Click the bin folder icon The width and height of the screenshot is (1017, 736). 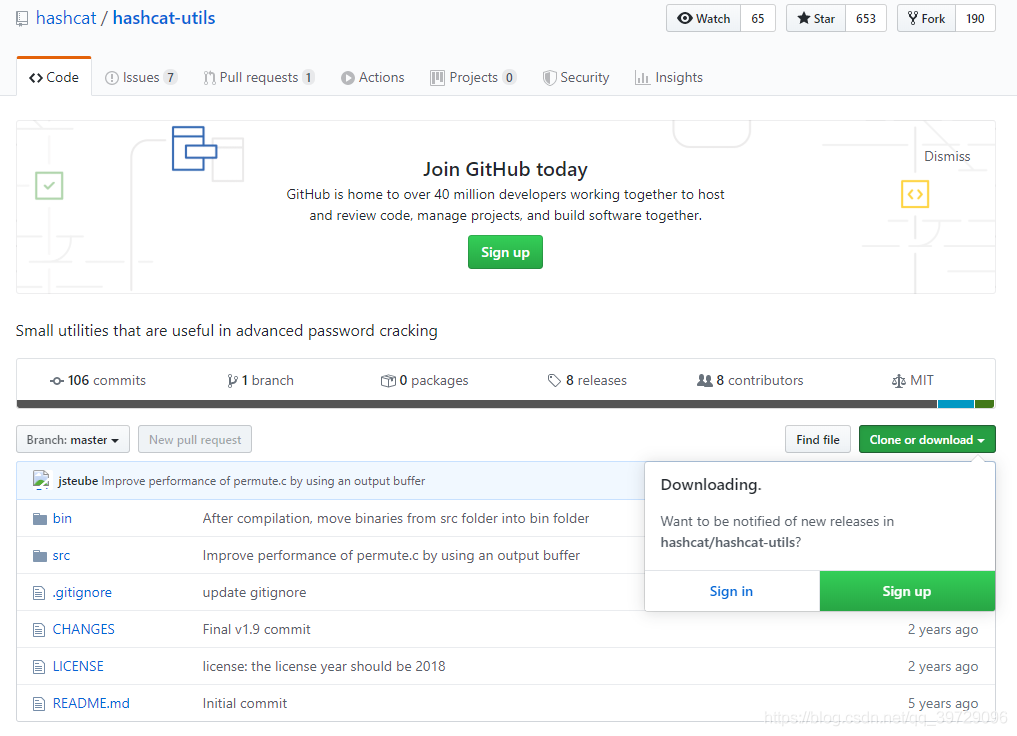(x=40, y=519)
